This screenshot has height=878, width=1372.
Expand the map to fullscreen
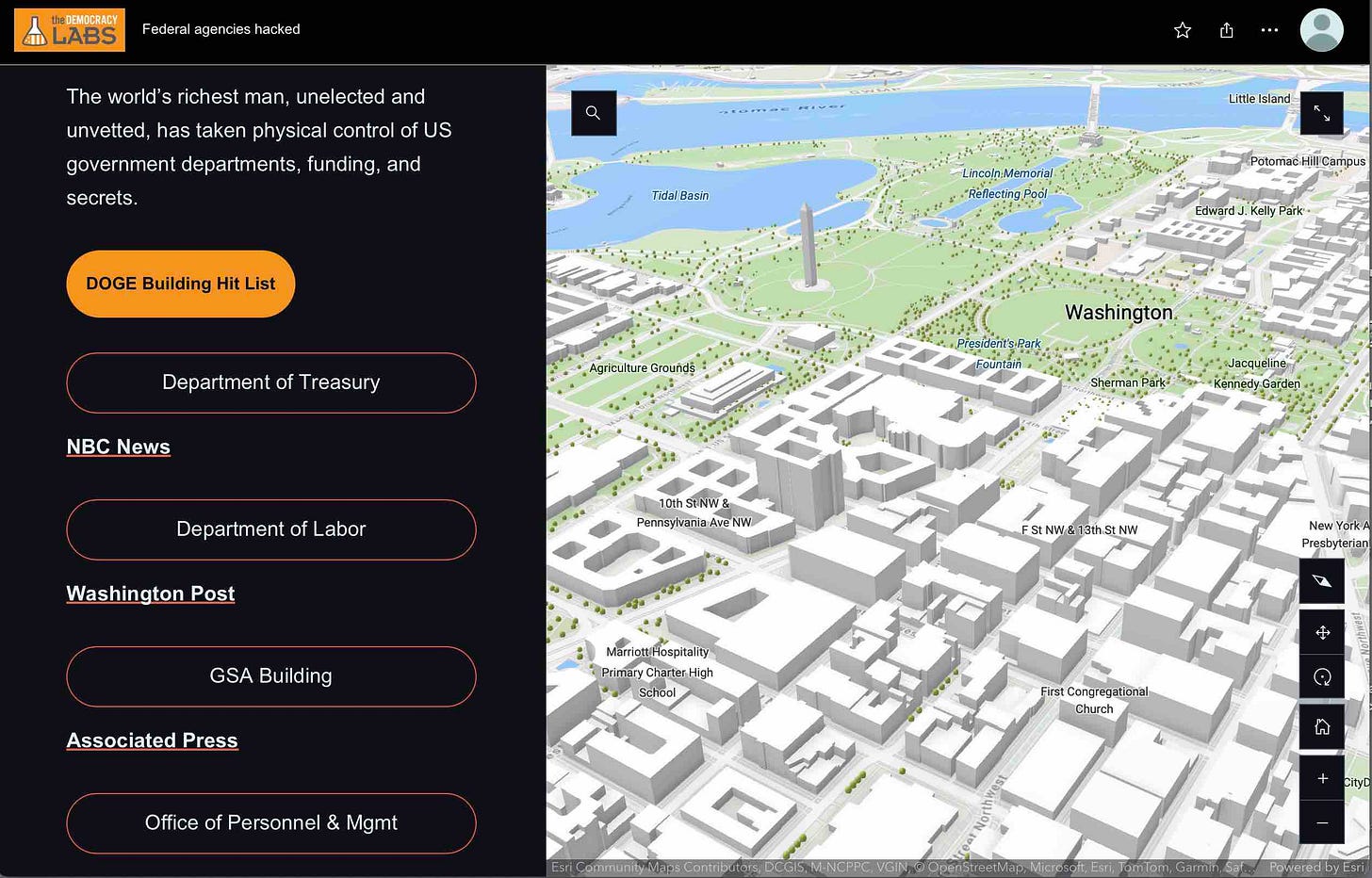coord(1321,114)
